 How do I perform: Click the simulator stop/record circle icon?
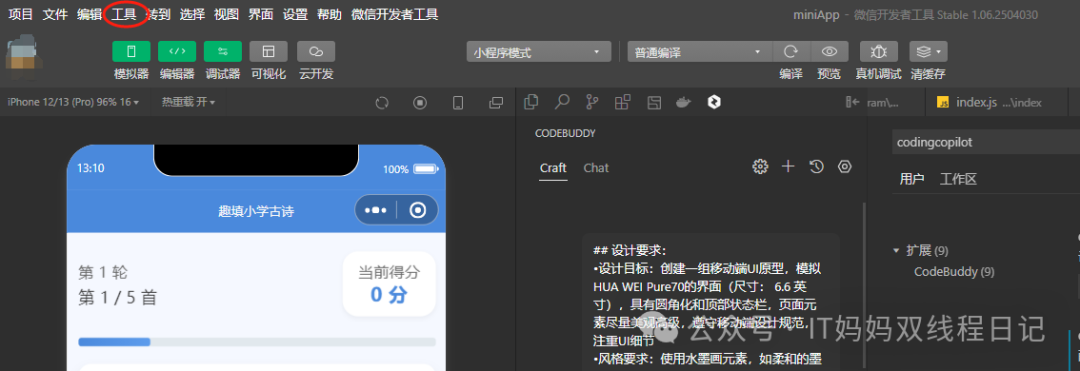pyautogui.click(x=420, y=103)
